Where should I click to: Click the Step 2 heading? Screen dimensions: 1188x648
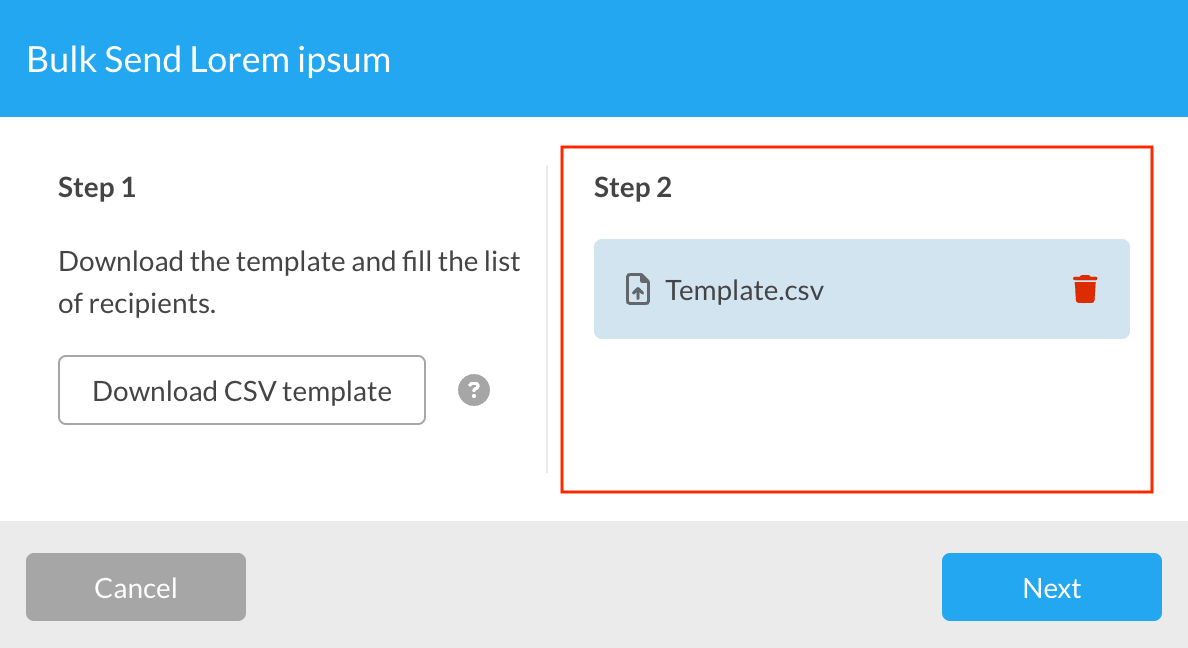click(x=633, y=187)
